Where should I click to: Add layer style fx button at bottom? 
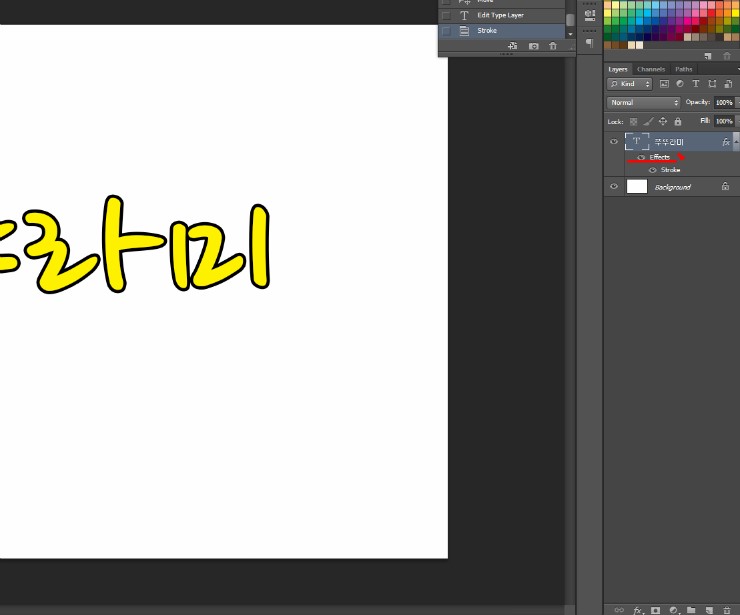click(x=637, y=610)
